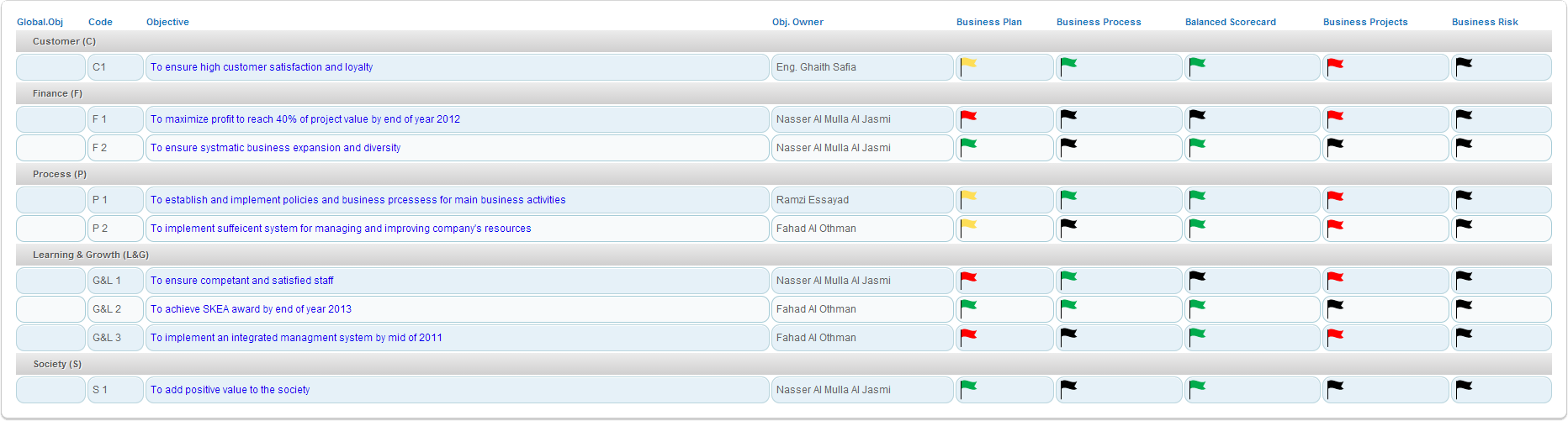Click green Business Process flag in P 1 row
Image resolution: width=1568 pixels, height=421 pixels.
coord(1068,197)
